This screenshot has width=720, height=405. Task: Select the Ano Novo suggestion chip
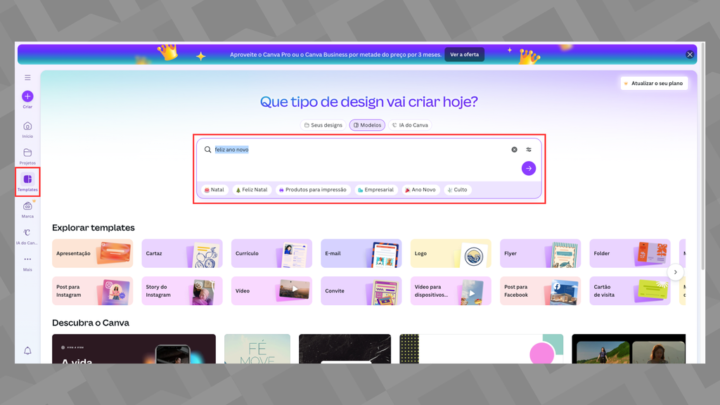tap(420, 190)
